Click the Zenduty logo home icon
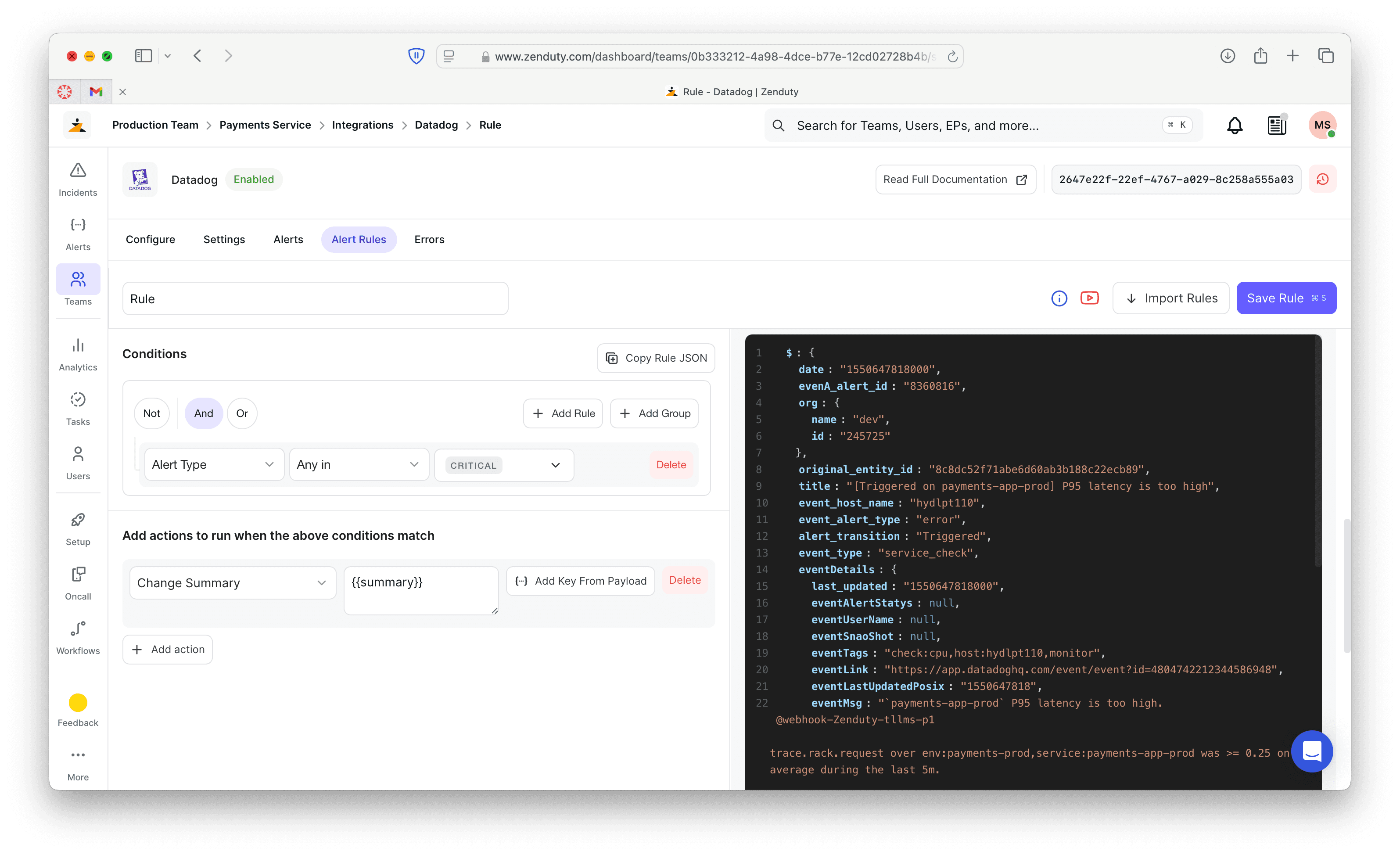 tap(77, 125)
